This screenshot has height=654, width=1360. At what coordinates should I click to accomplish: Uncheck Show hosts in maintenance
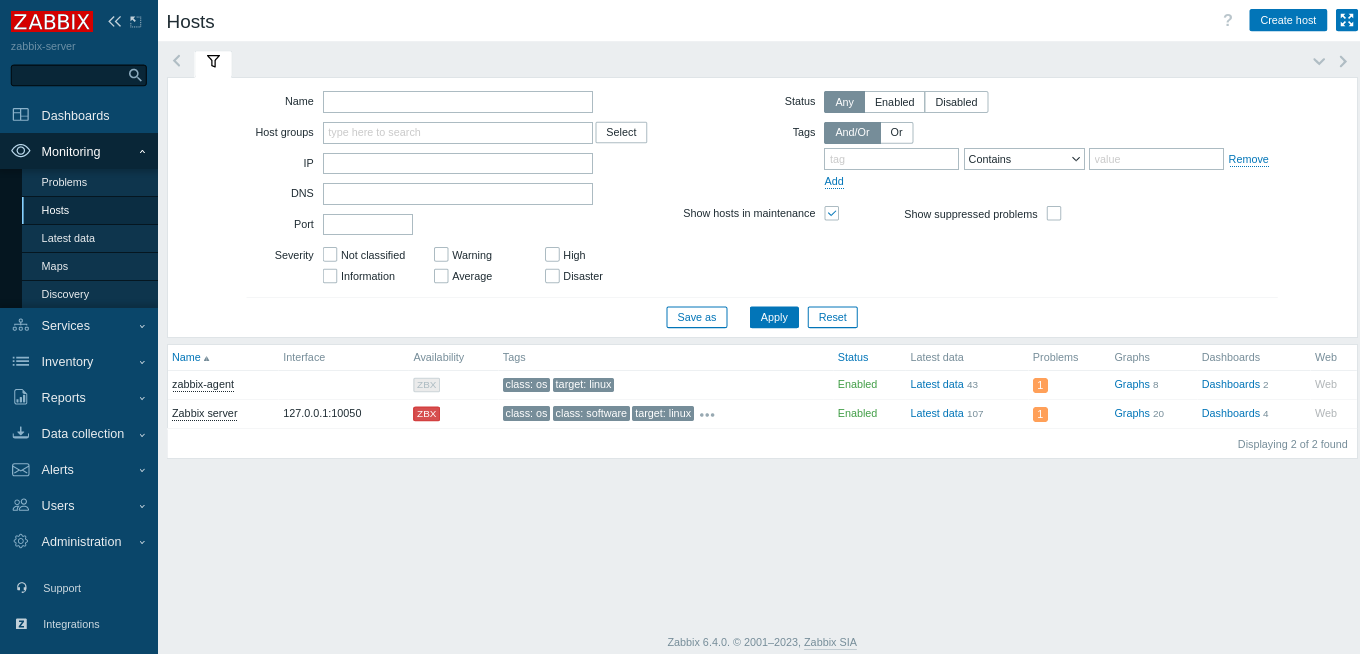pos(831,213)
